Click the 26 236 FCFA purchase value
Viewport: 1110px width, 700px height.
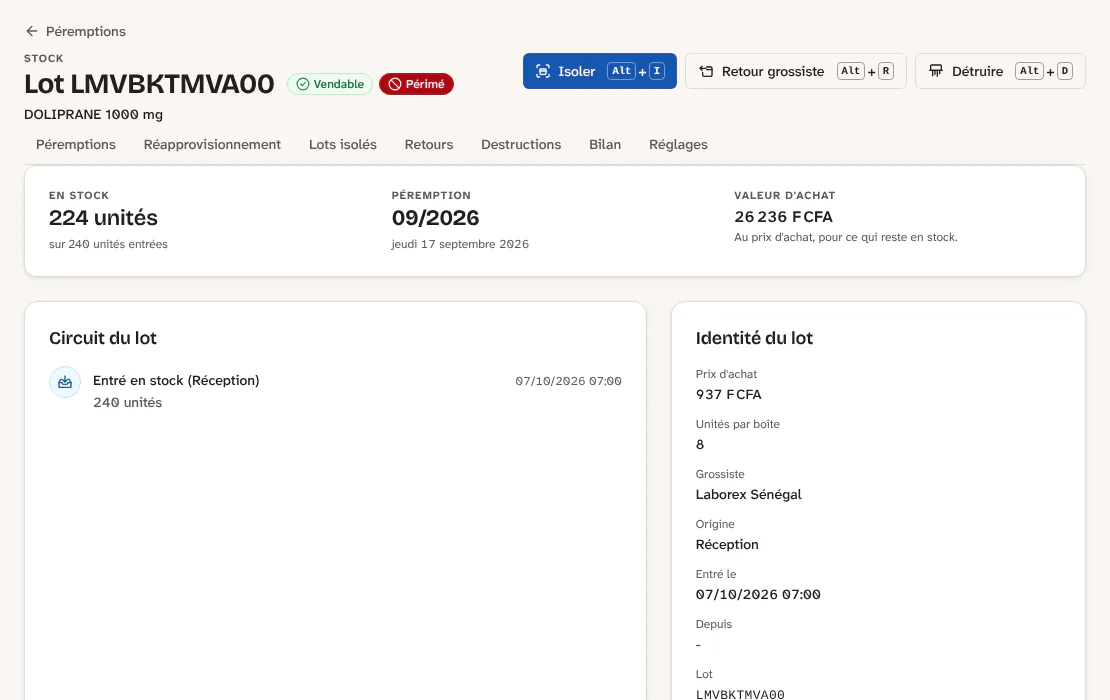pos(784,217)
